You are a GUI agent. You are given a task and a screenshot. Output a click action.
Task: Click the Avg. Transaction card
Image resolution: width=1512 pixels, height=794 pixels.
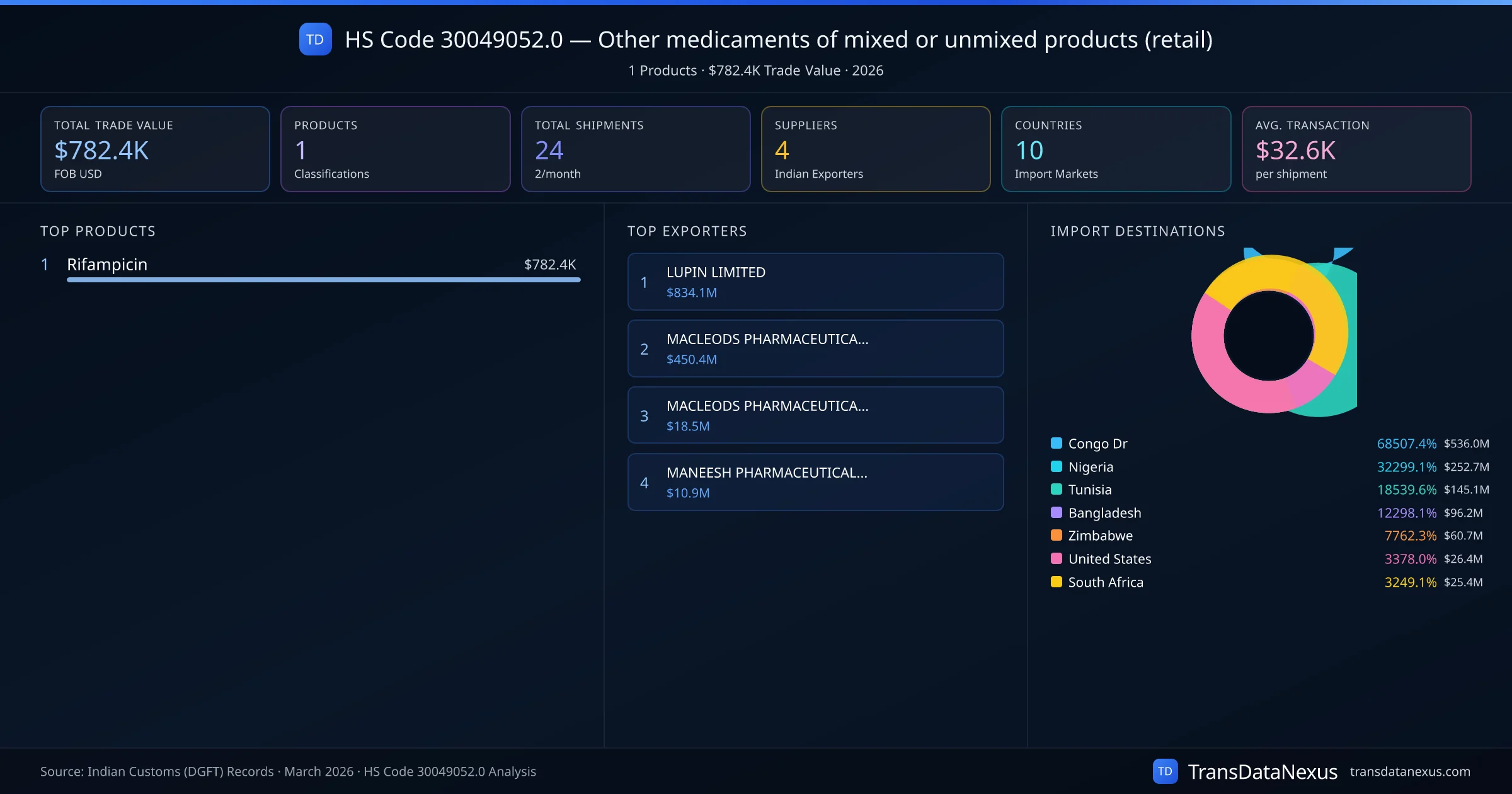pos(1356,149)
